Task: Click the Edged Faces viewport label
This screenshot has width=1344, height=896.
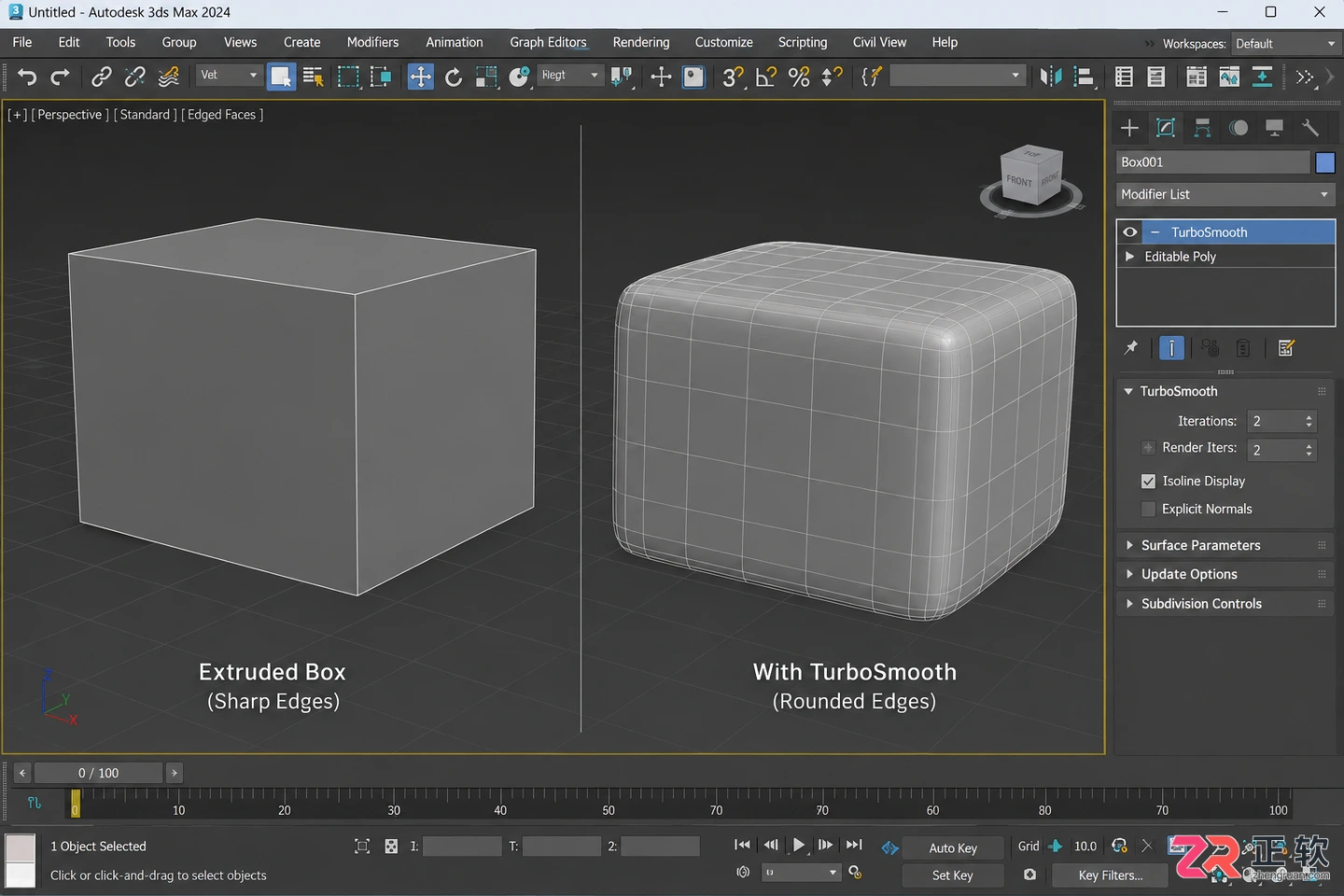Action: click(221, 115)
